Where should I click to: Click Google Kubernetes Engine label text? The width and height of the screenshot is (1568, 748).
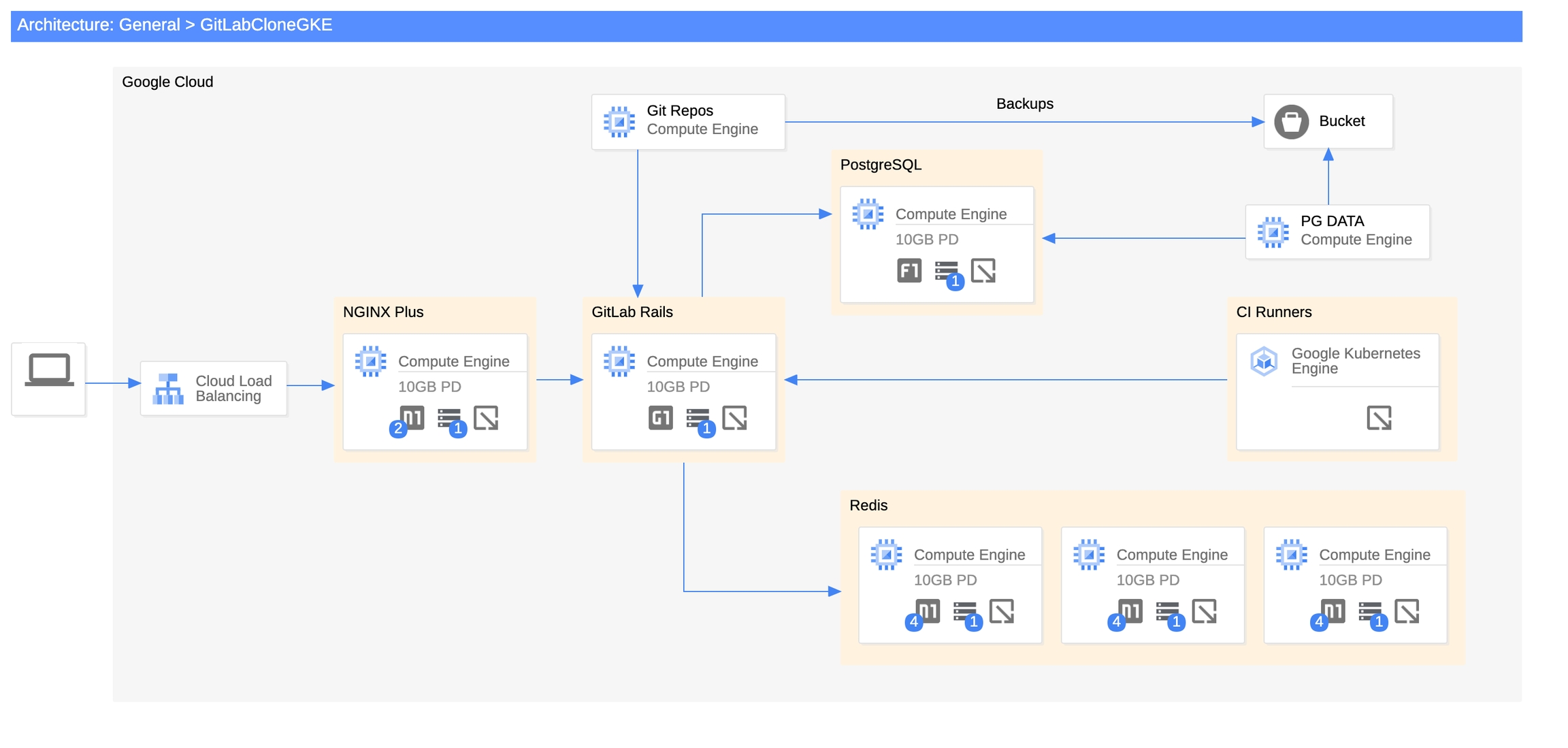1356,361
